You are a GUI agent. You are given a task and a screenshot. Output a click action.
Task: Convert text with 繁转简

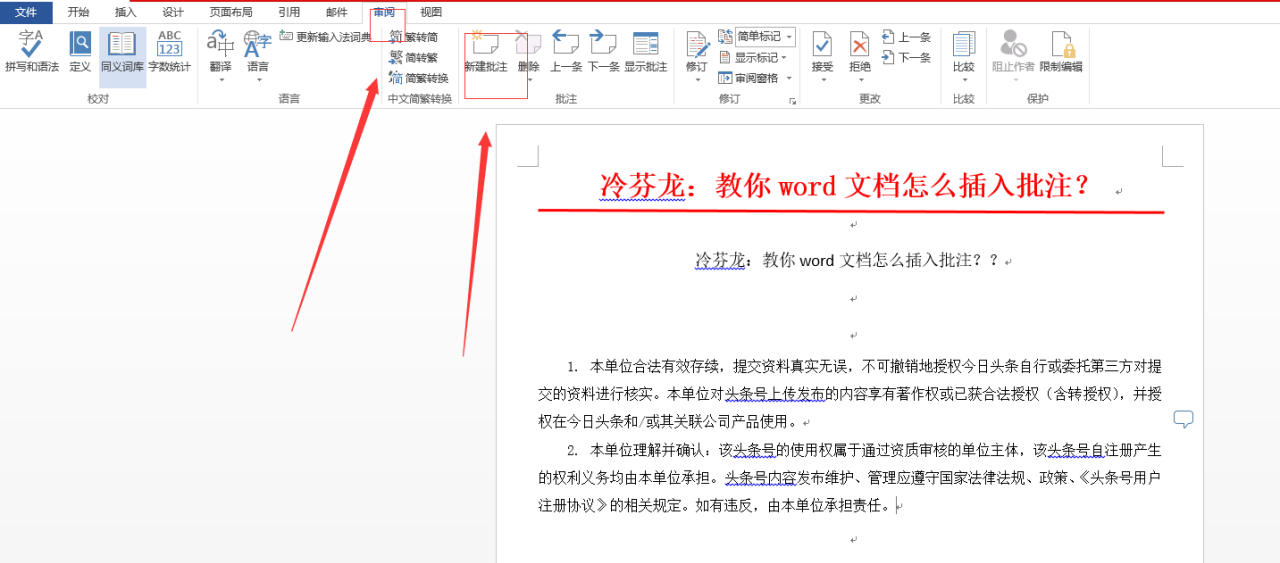coord(414,37)
